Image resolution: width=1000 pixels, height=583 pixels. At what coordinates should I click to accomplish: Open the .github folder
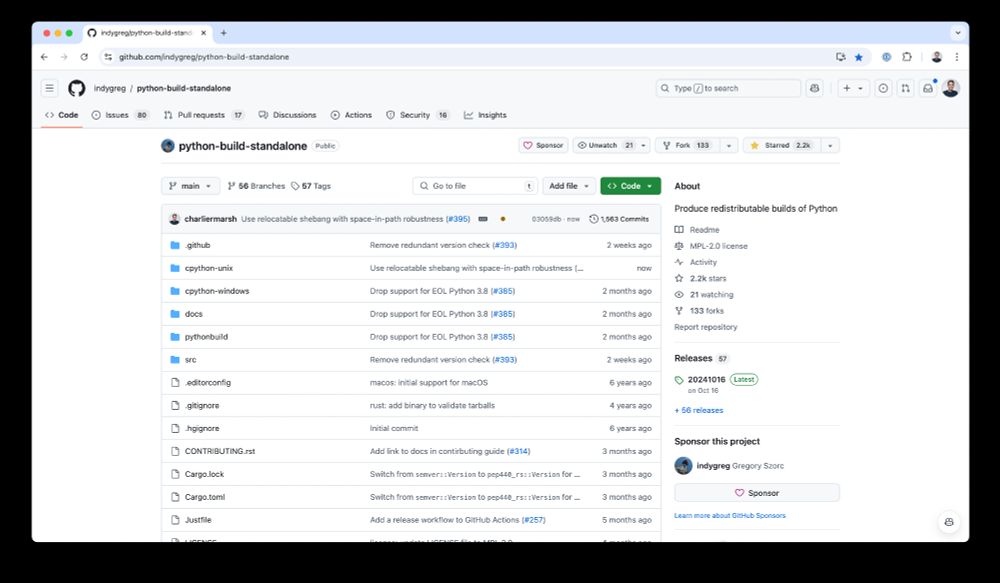click(198, 245)
